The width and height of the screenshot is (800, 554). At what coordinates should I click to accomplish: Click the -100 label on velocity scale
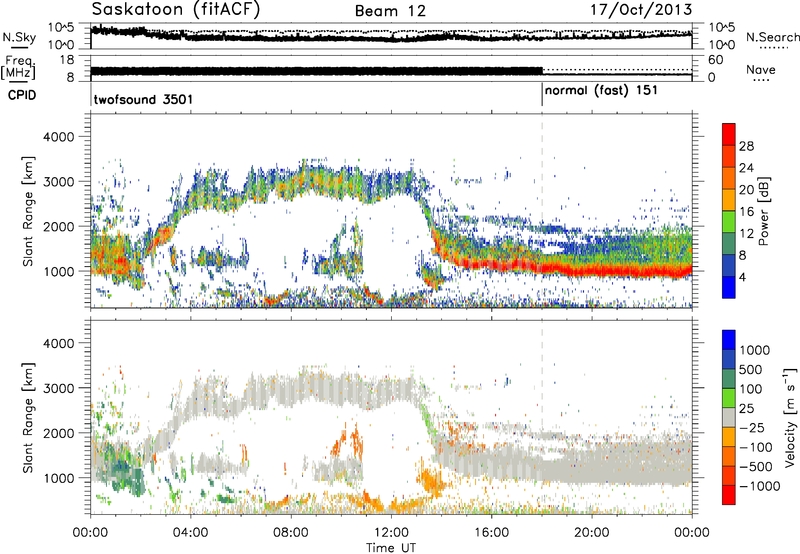click(755, 447)
